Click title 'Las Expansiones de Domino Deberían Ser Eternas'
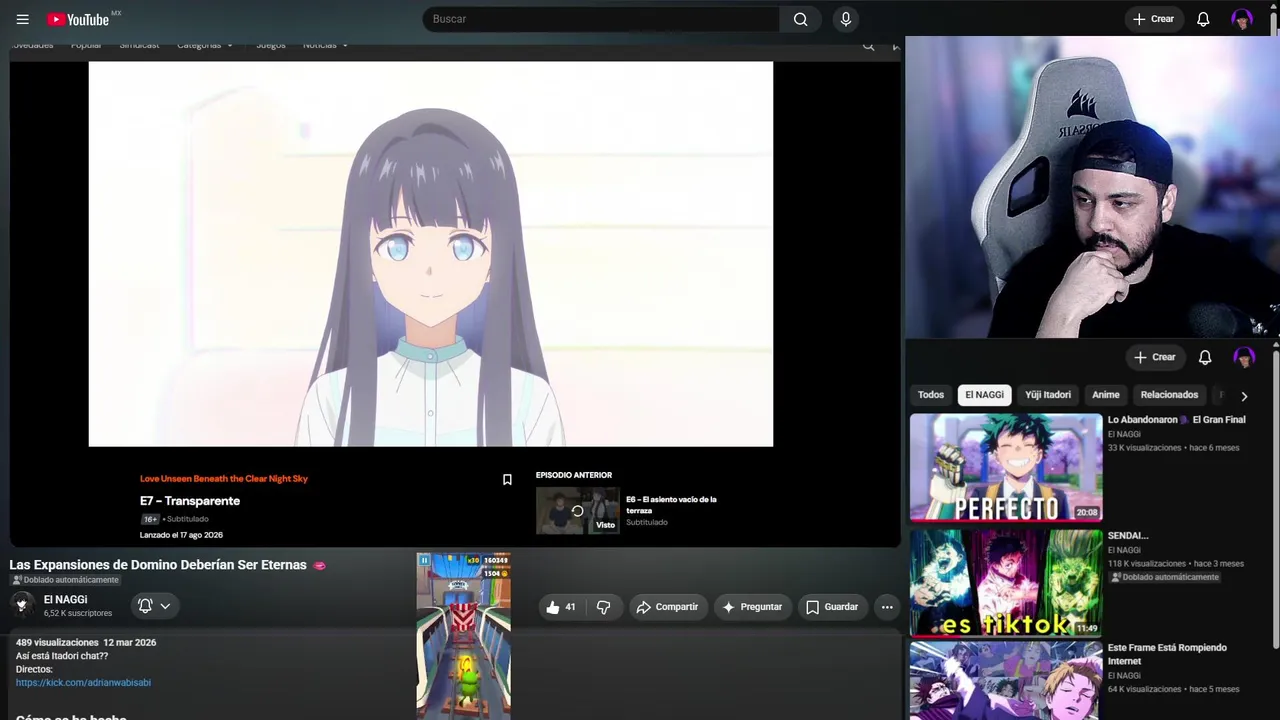This screenshot has width=1280, height=720. click(x=158, y=565)
